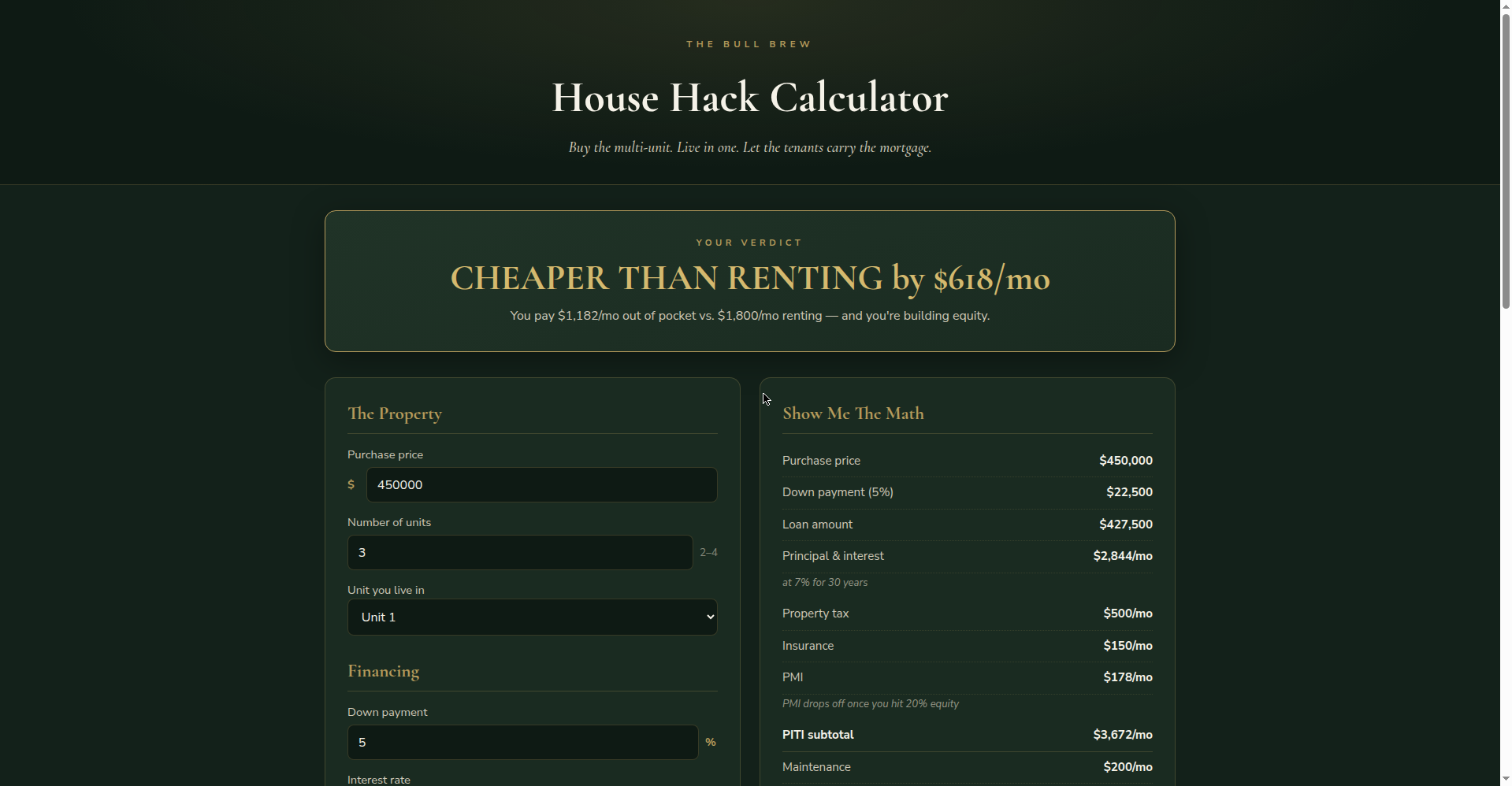Click the House Hack Calculator title
The width and height of the screenshot is (1512, 786).
[x=749, y=98]
